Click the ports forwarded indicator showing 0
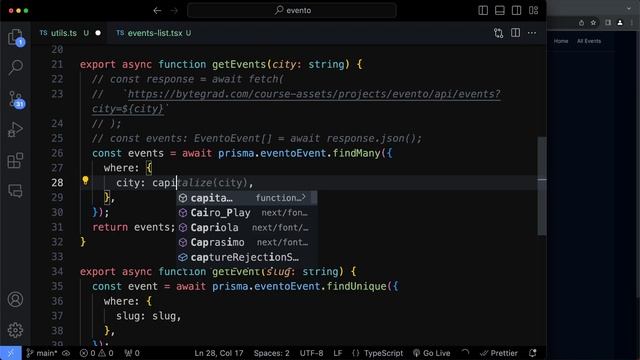640x360 pixels. click(132, 353)
